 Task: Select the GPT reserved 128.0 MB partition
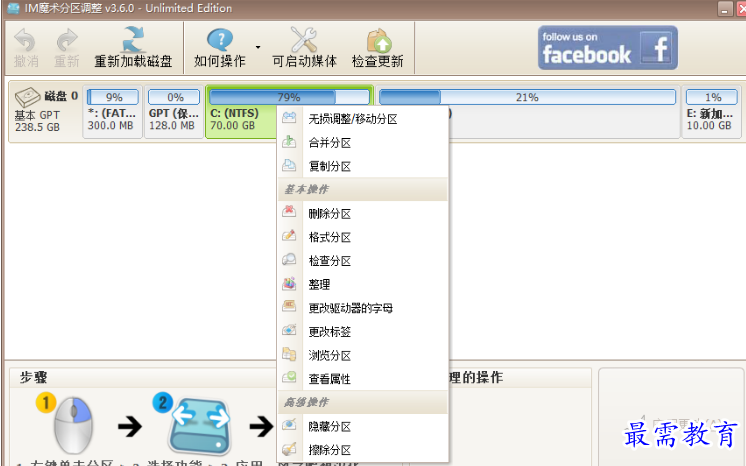click(x=174, y=112)
